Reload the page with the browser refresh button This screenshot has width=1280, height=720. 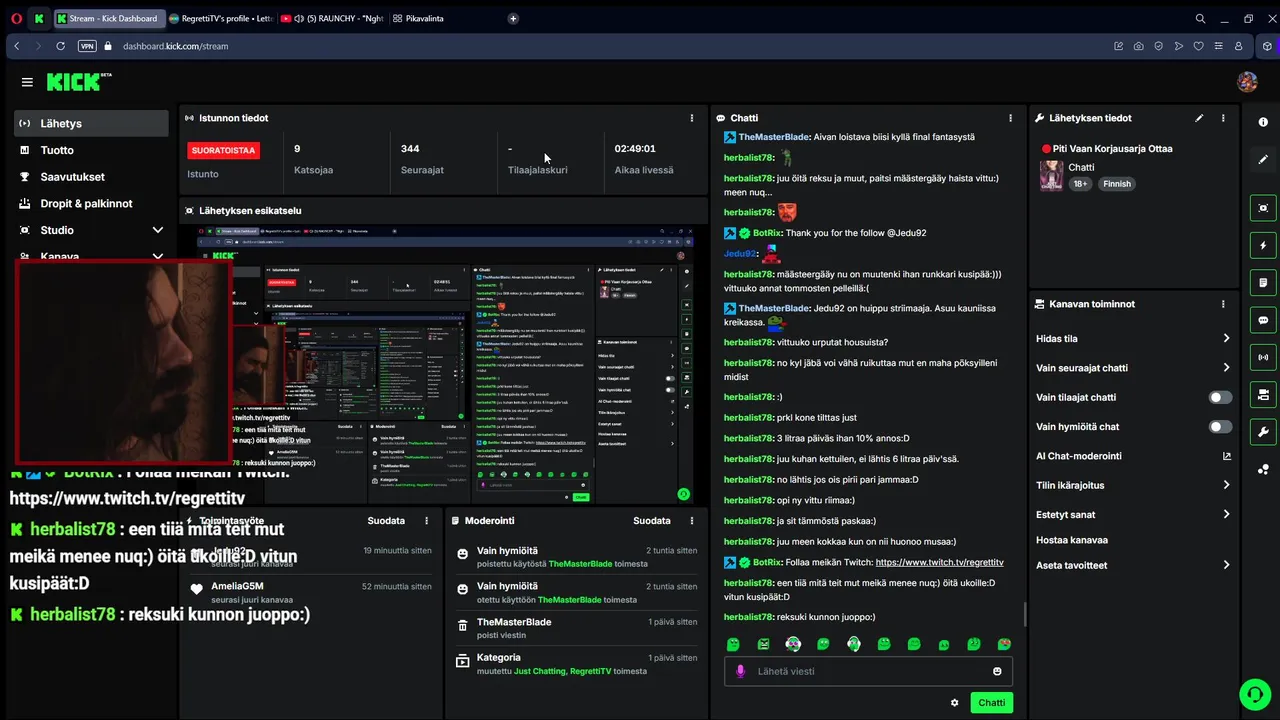[x=61, y=46]
